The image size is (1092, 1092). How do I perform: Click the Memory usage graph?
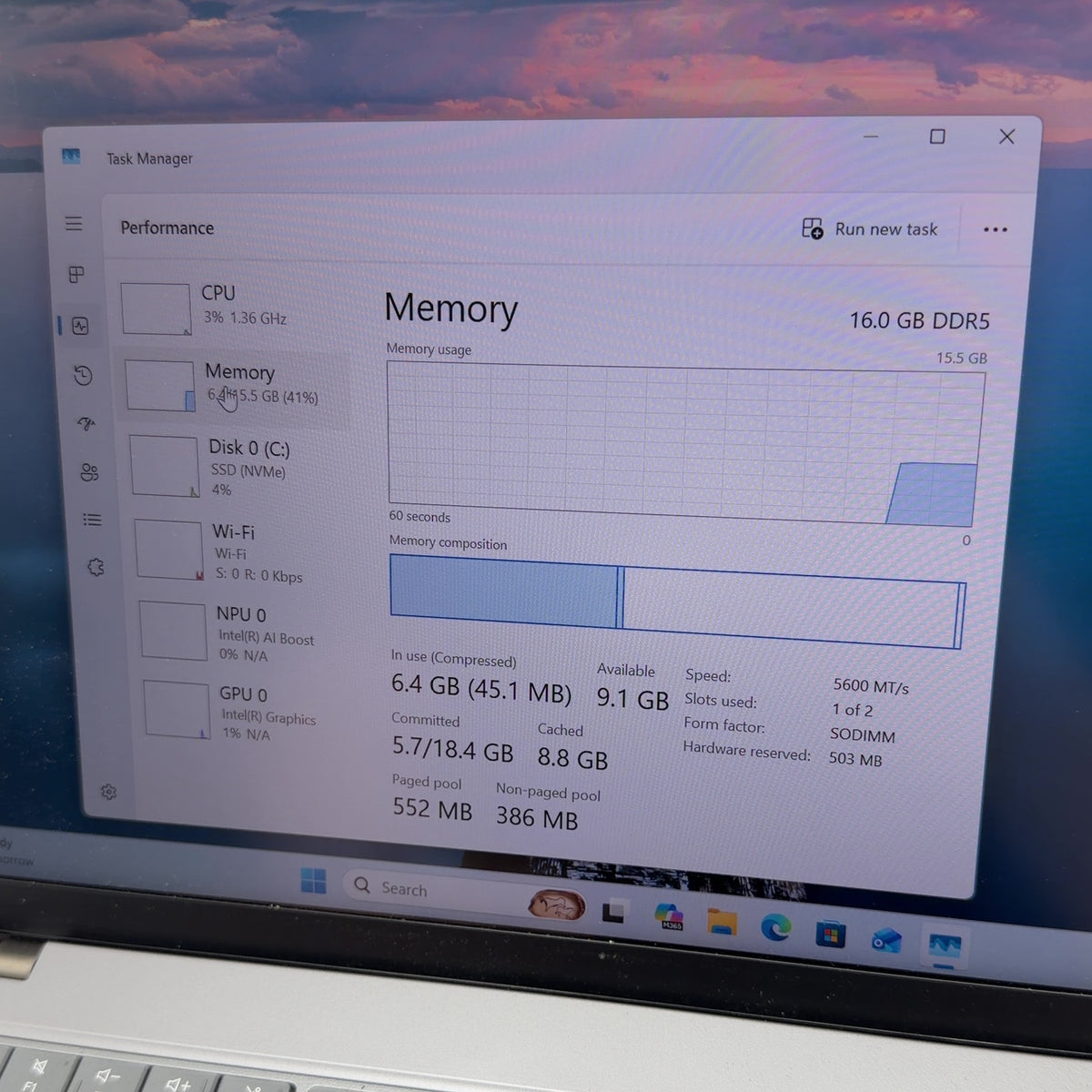pyautogui.click(x=684, y=444)
